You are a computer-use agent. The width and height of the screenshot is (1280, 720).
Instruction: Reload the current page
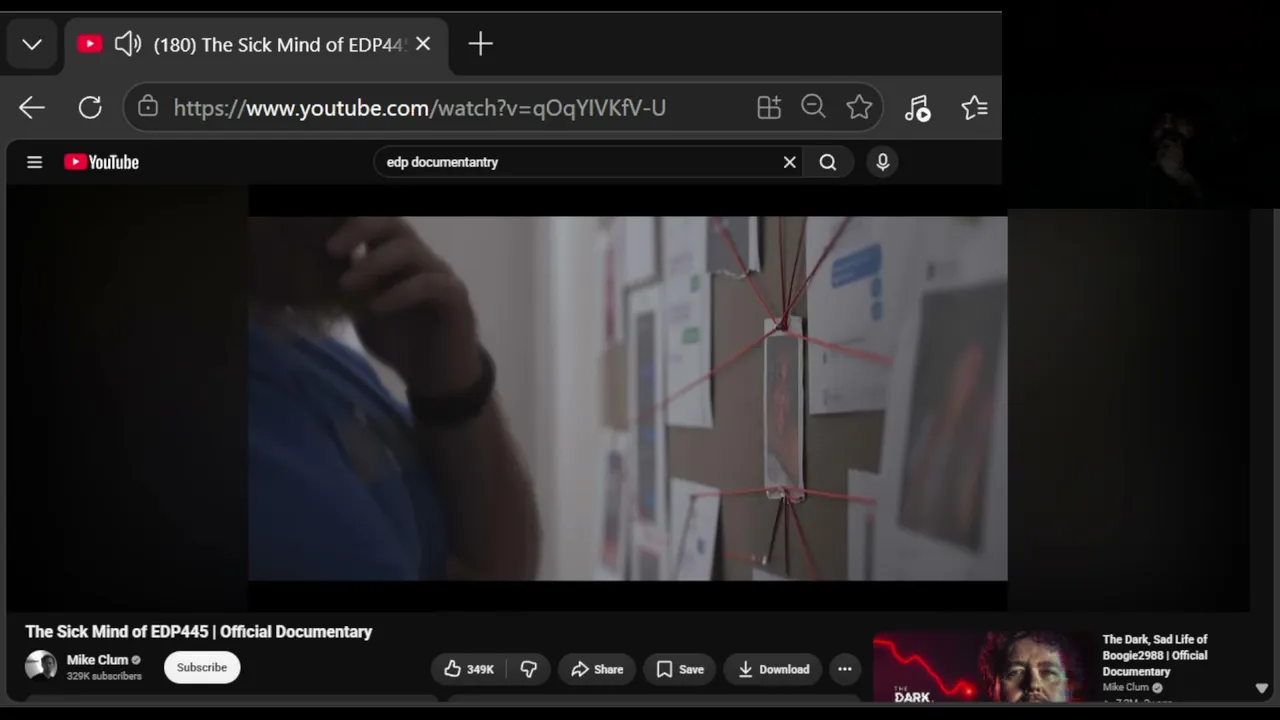(x=90, y=108)
